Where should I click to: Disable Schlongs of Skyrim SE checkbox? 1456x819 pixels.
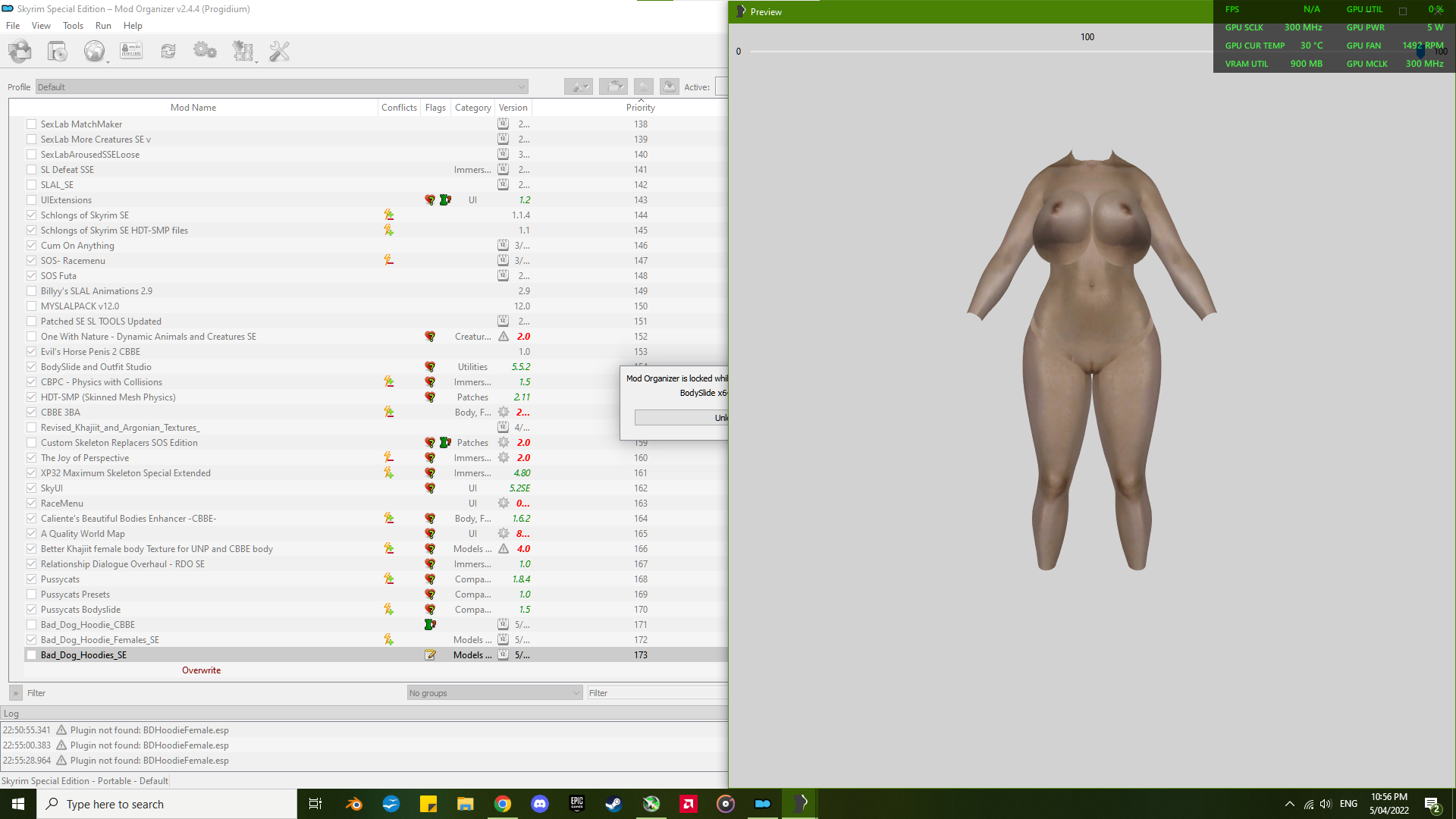click(x=32, y=215)
